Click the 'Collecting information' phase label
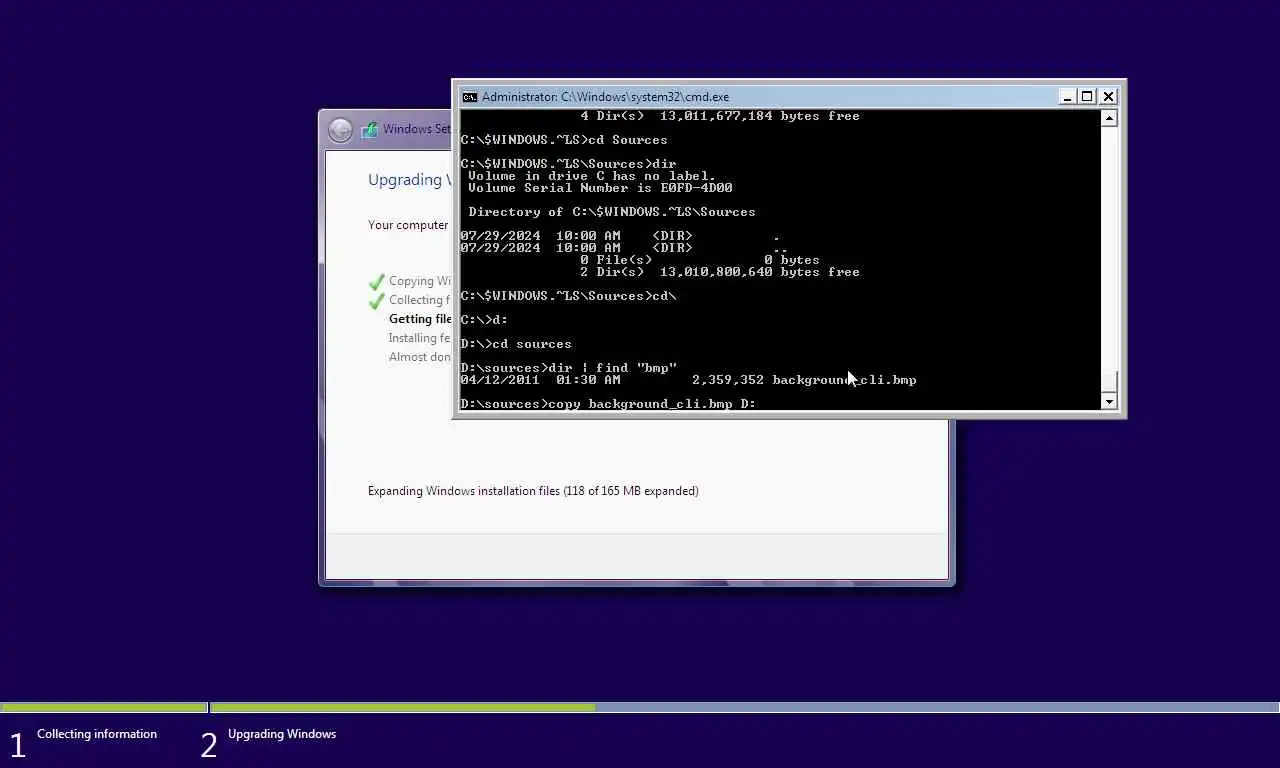 pos(97,734)
